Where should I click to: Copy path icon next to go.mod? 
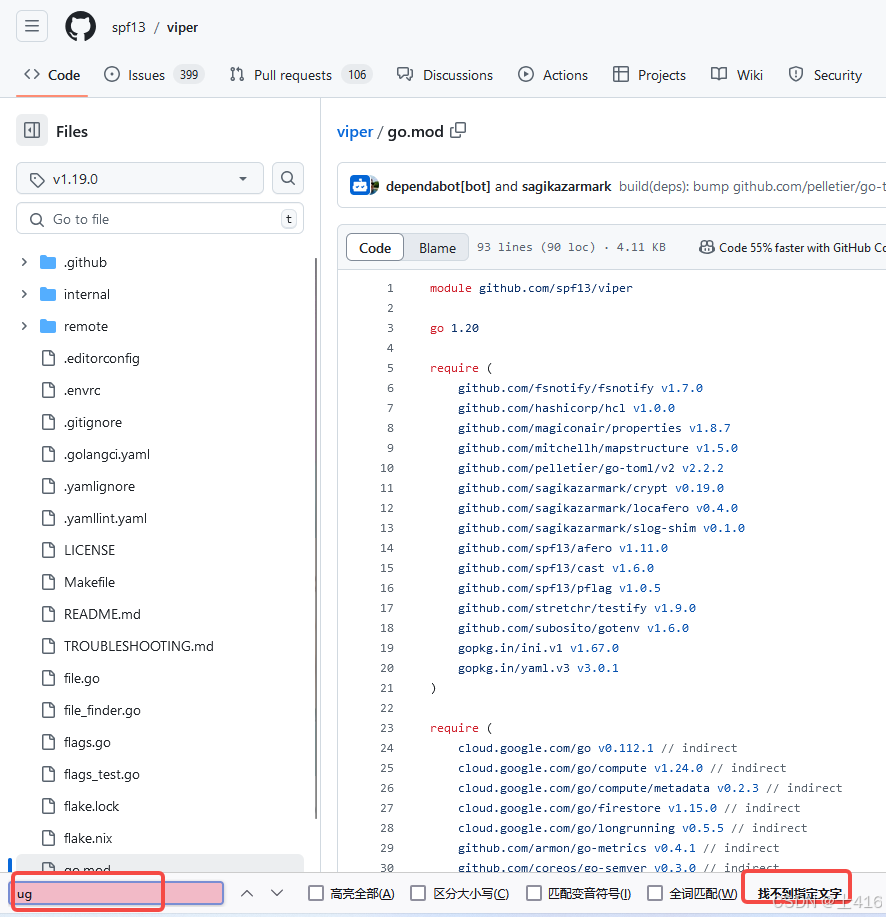[x=458, y=130]
